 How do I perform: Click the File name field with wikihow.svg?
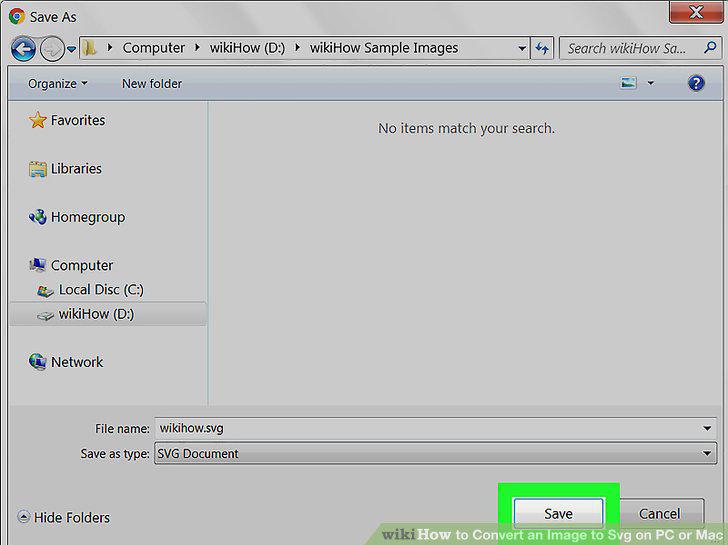[x=436, y=428]
